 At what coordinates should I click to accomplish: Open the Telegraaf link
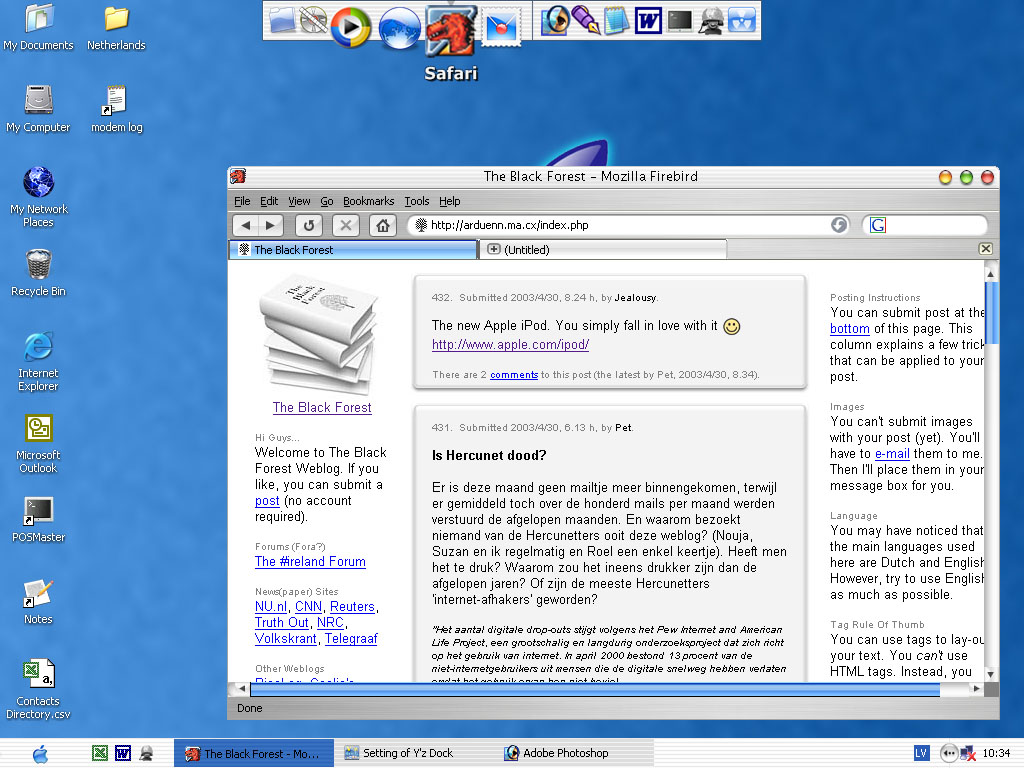pos(351,639)
